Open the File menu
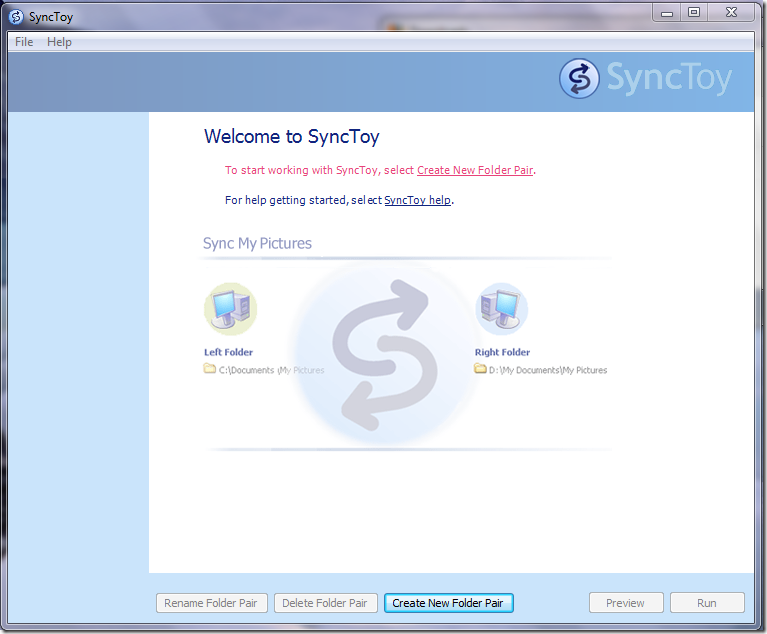 pyautogui.click(x=24, y=42)
